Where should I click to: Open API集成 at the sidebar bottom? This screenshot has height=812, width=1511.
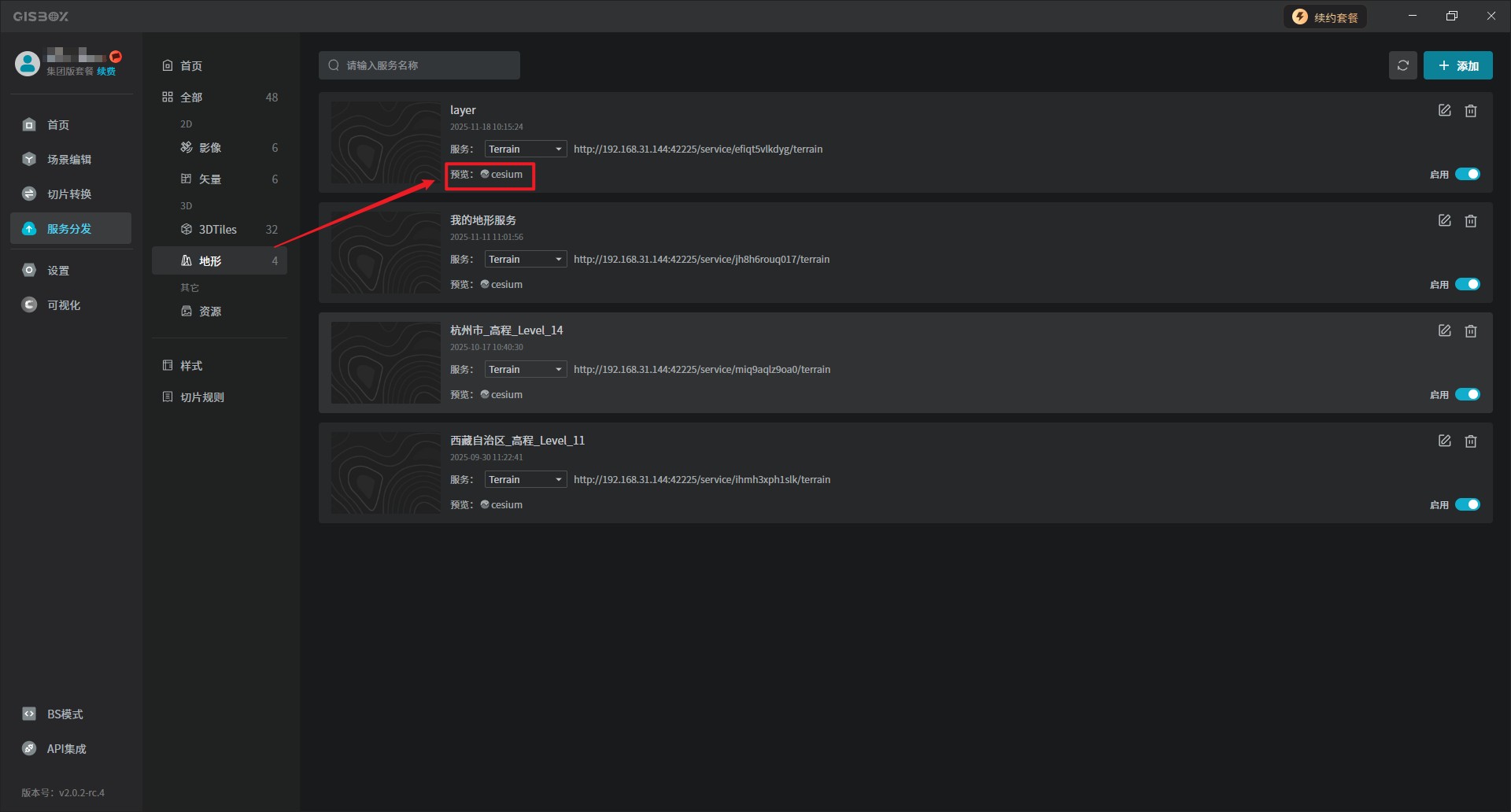(x=66, y=749)
